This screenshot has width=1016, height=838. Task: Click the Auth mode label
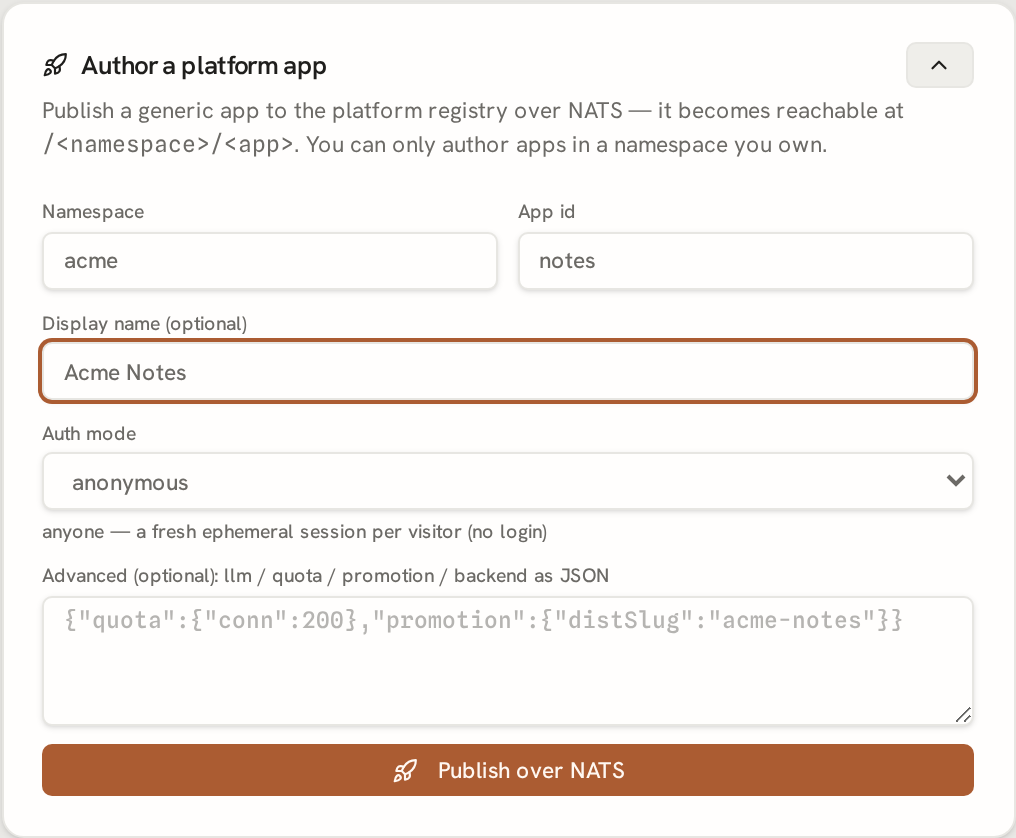89,434
